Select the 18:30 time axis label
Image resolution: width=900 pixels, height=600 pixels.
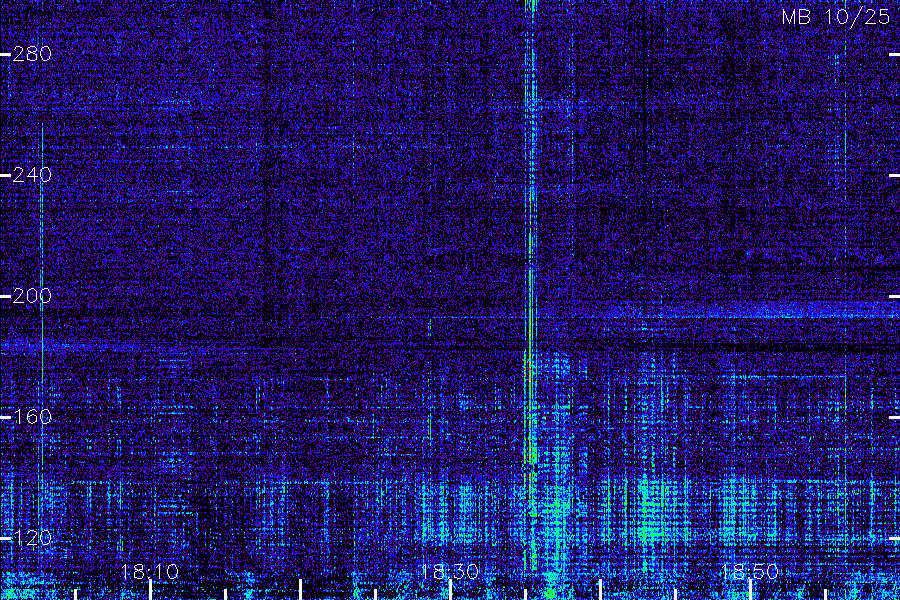449,571
